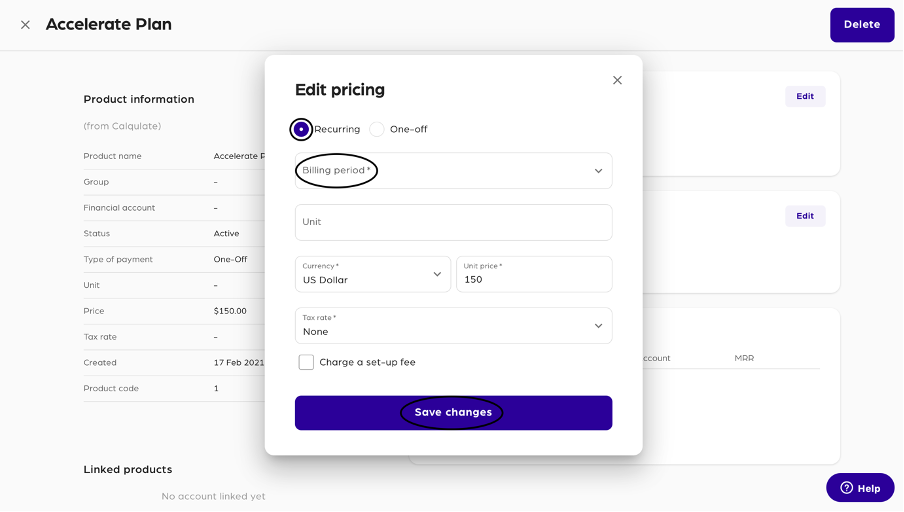The width and height of the screenshot is (904, 512).
Task: Click the Save changes button
Action: (x=453, y=412)
